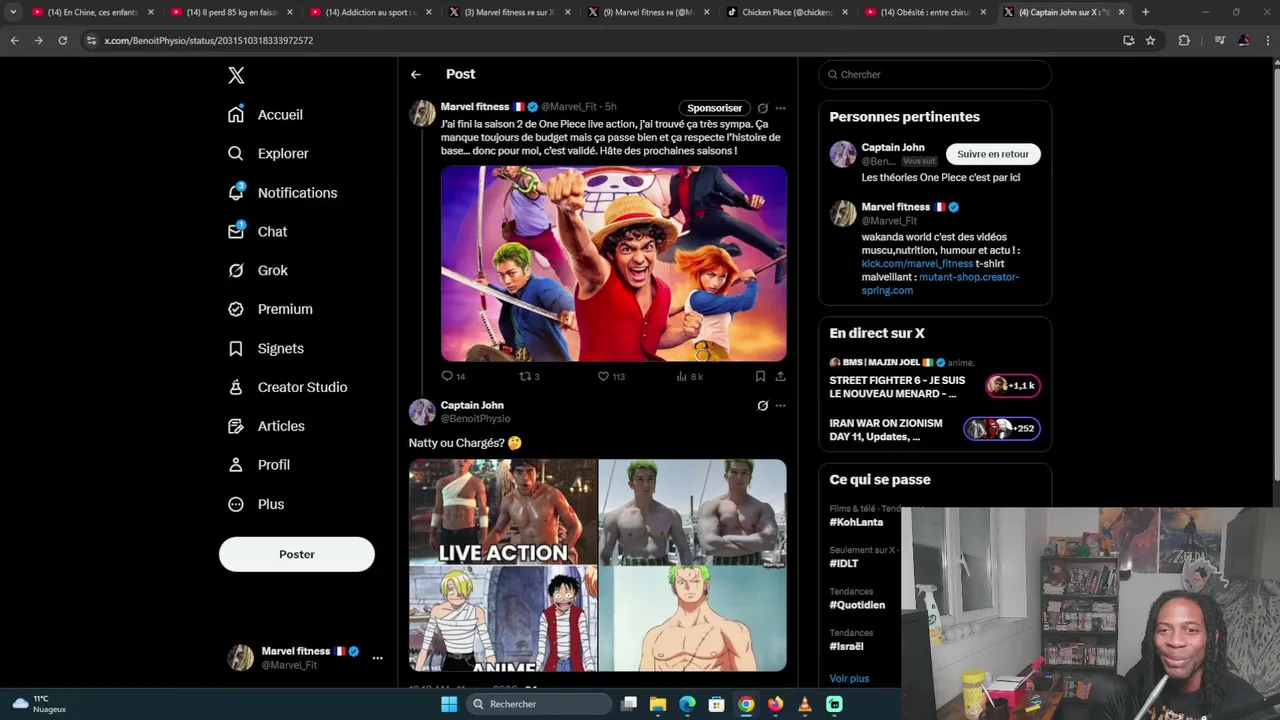Screen dimensions: 1280x720
Task: Open account menu dots next to Marvel fitness
Action: [377, 657]
